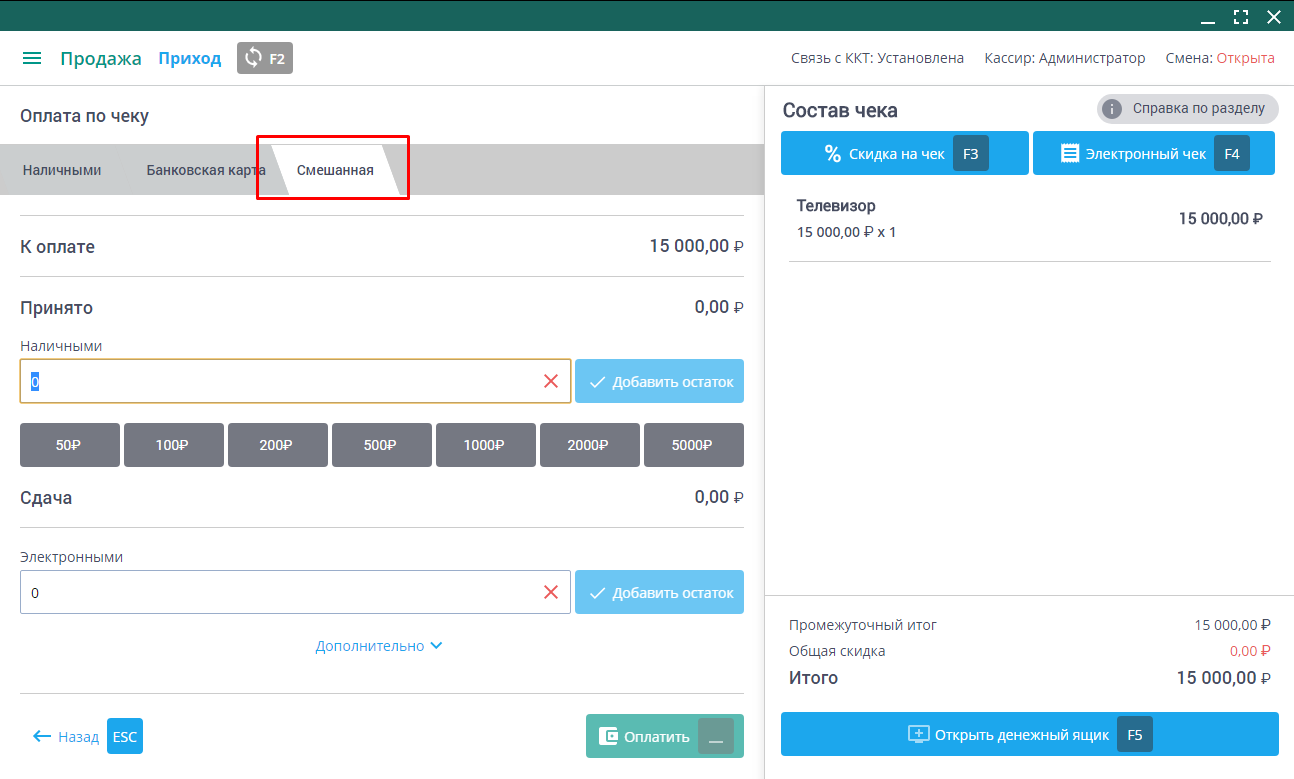The width and height of the screenshot is (1294, 779).
Task: Click Связь с ККТ: Установлена status
Action: point(877,58)
